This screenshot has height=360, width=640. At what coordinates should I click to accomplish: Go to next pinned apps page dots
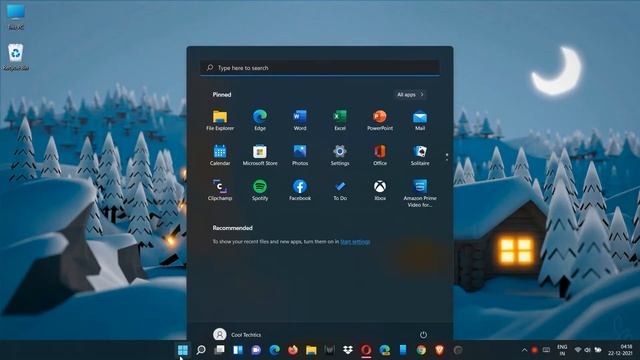coord(447,157)
